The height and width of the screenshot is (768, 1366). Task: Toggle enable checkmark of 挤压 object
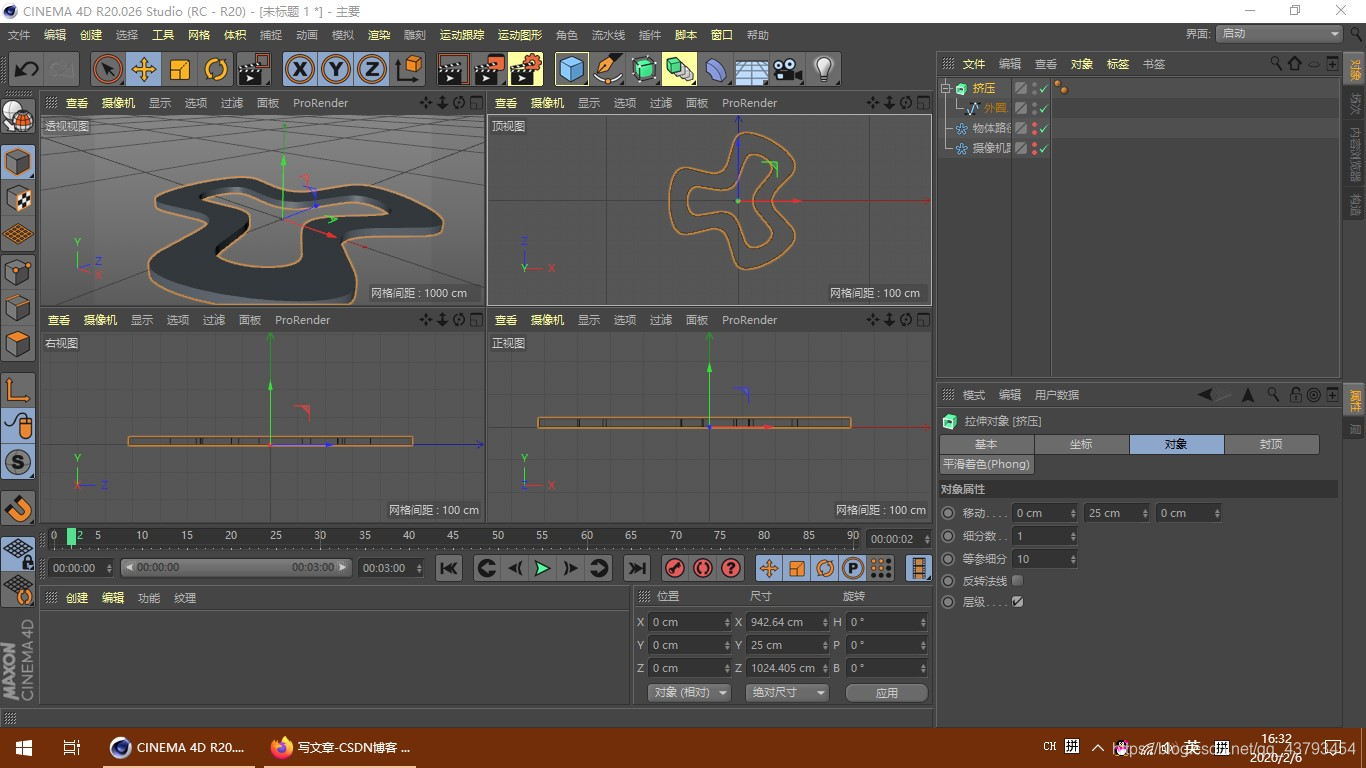1044,88
